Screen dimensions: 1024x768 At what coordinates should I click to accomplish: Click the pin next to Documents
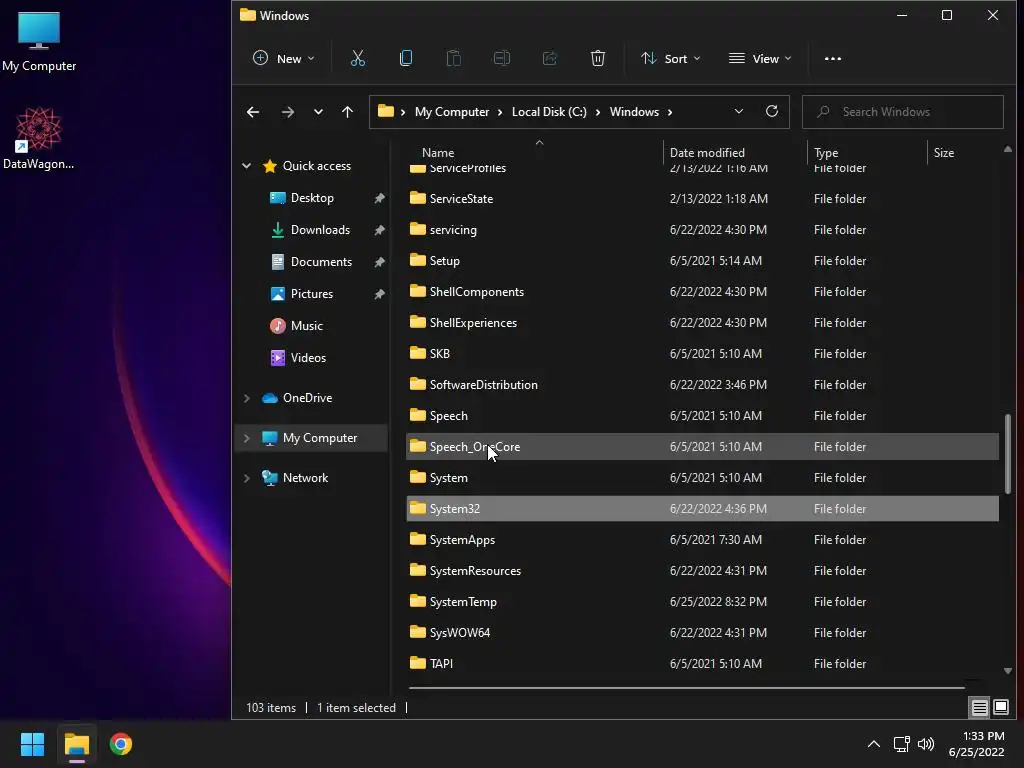379,262
